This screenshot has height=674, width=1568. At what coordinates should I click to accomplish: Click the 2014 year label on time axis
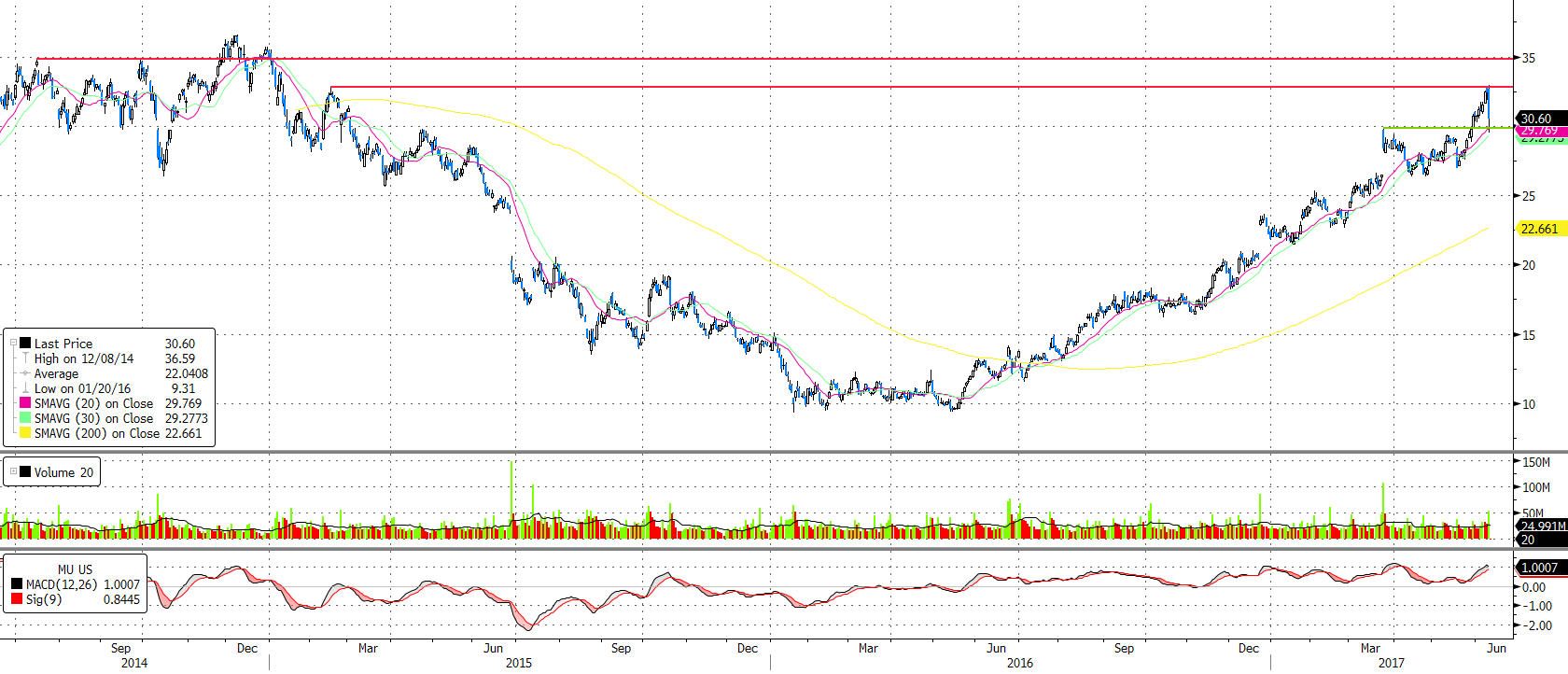click(134, 663)
